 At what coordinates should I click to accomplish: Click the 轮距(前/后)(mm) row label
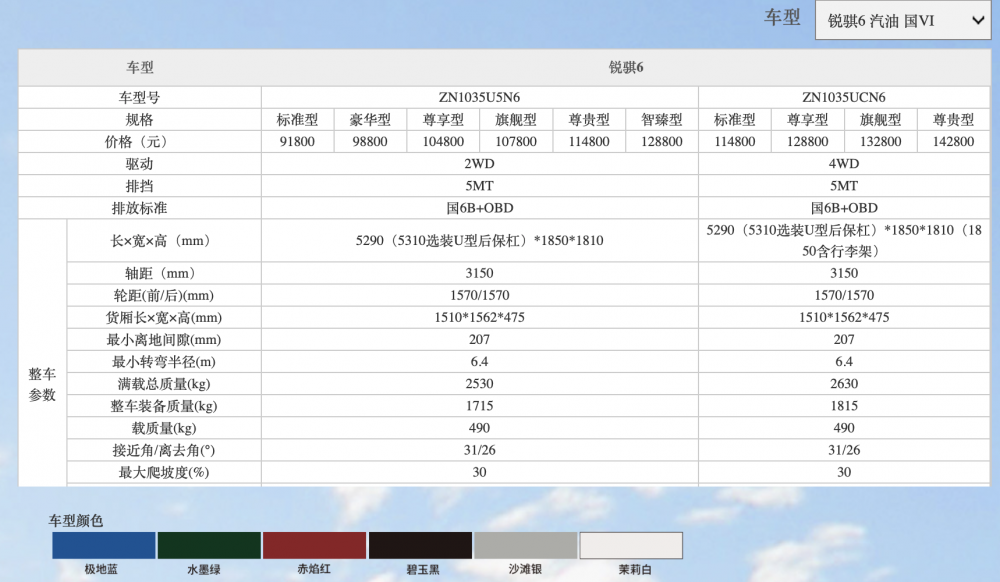click(x=164, y=295)
